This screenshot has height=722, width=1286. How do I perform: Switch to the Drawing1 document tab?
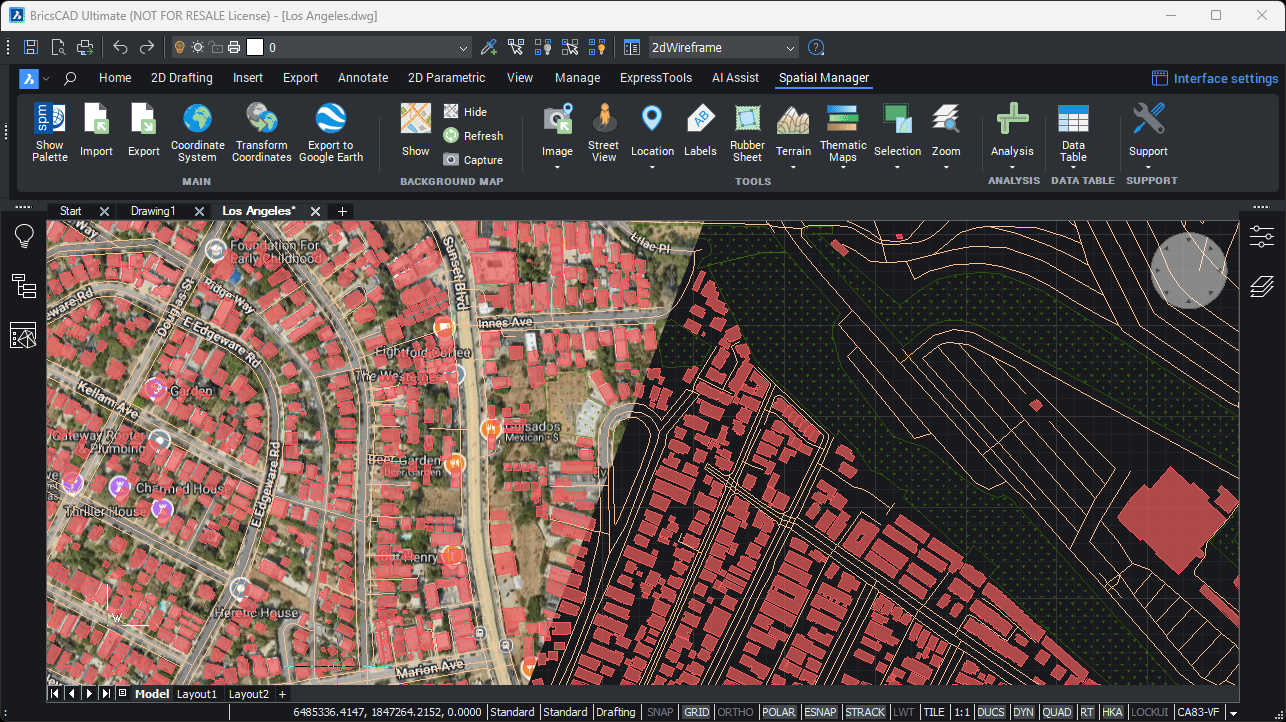click(153, 211)
